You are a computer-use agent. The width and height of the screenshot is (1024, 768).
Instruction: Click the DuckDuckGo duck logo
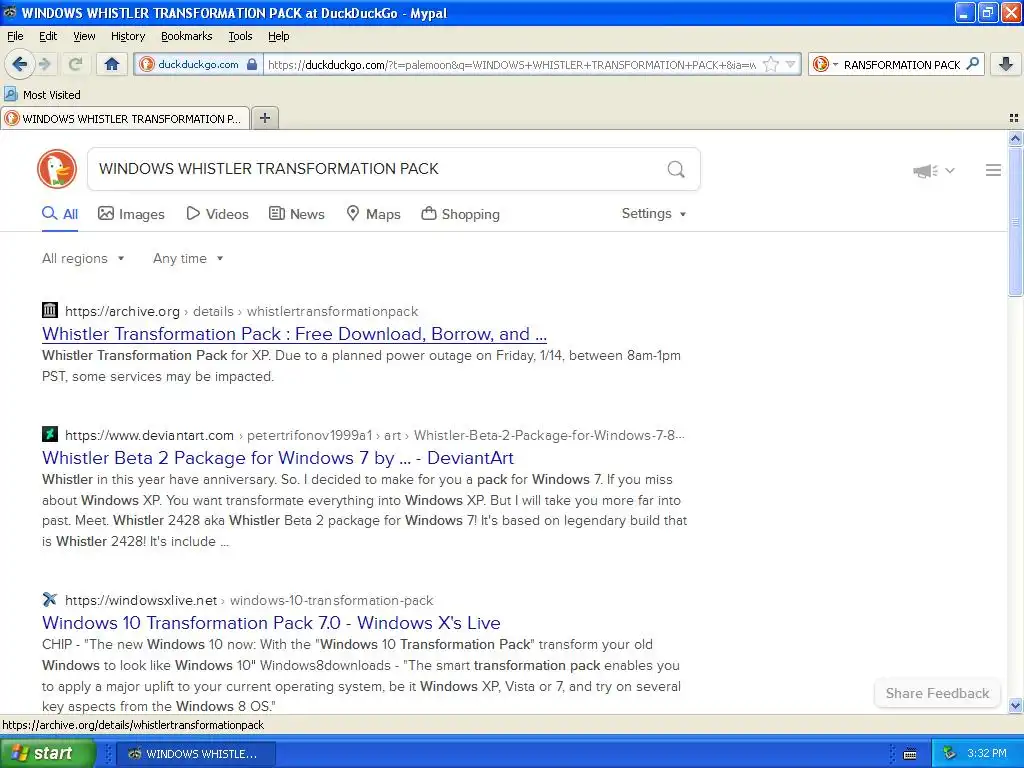point(57,169)
